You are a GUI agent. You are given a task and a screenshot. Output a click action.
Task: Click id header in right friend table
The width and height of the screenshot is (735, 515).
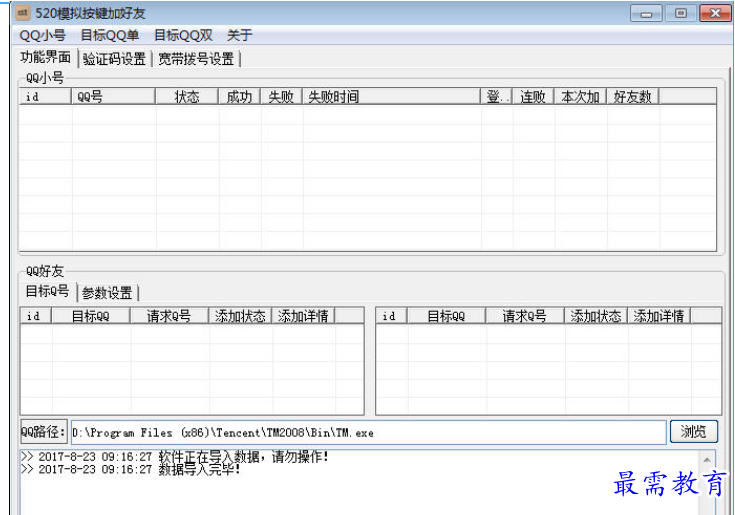[x=391, y=316]
